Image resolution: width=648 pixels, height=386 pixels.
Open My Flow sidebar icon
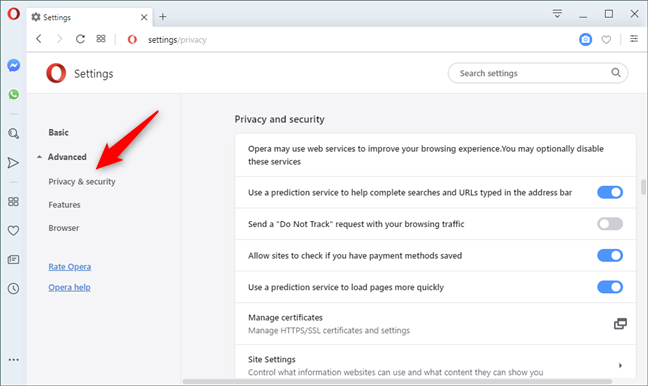point(13,163)
